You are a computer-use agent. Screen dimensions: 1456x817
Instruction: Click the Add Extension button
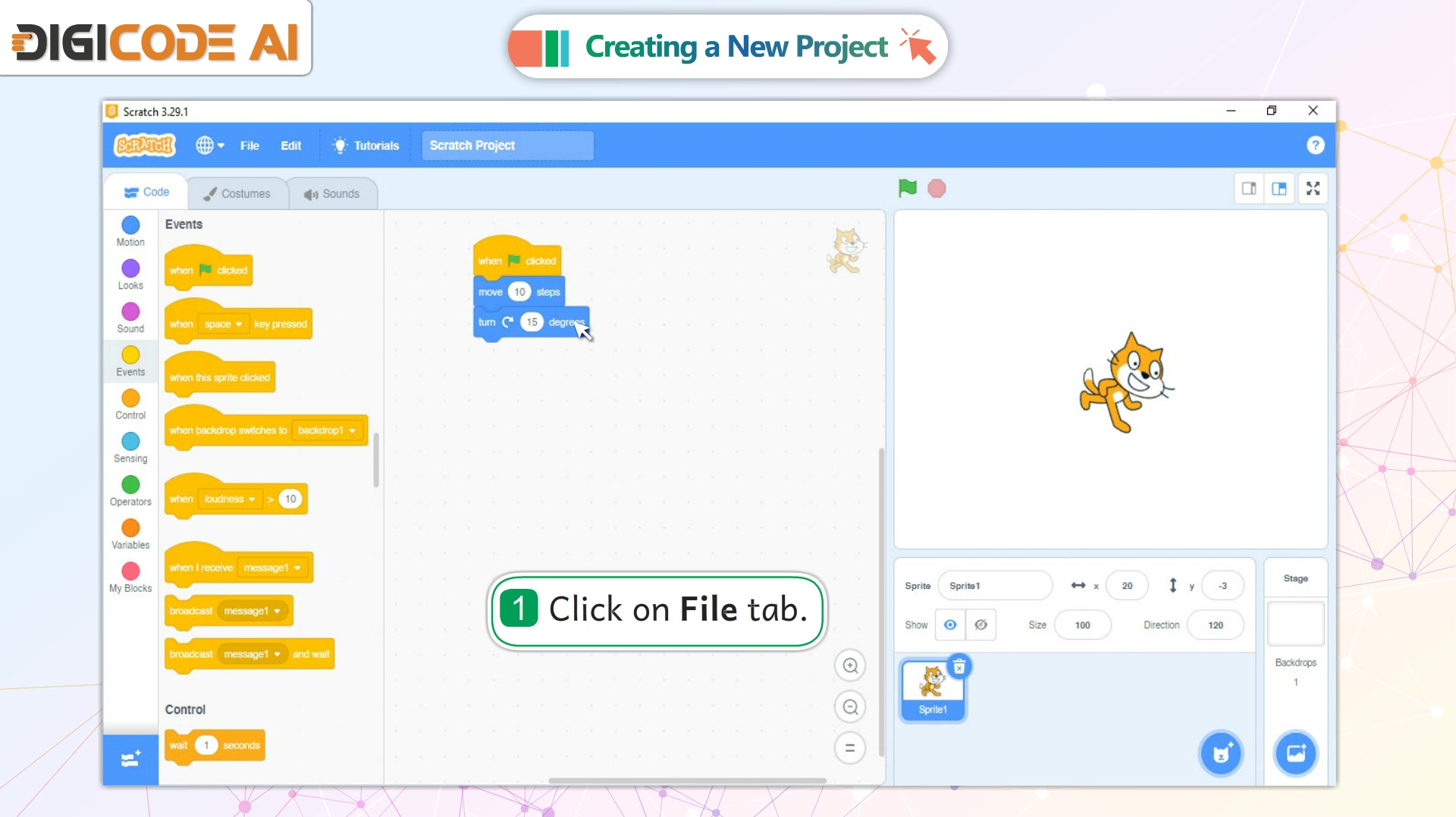point(130,759)
